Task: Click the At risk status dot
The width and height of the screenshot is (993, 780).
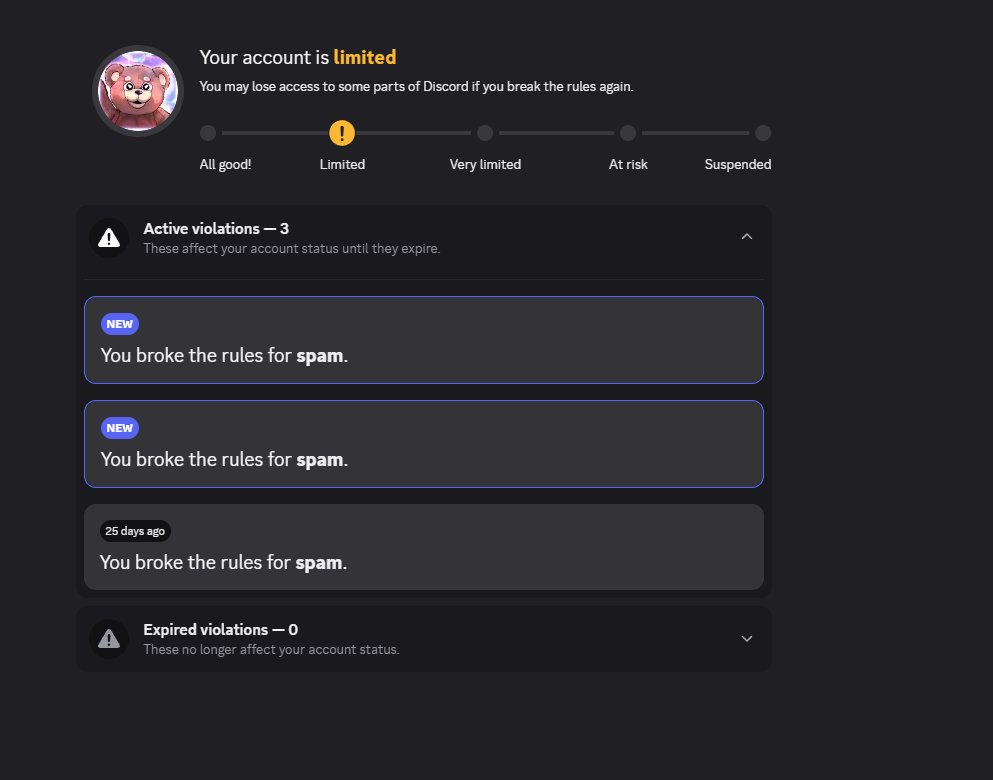Action: coord(628,133)
